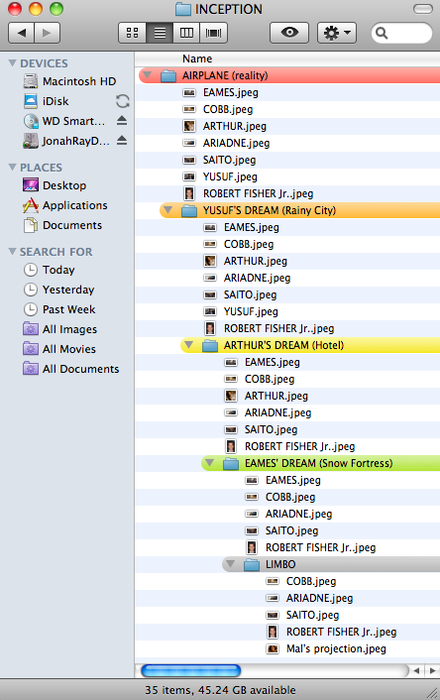Collapse the PLACES sidebar section

point(12,167)
